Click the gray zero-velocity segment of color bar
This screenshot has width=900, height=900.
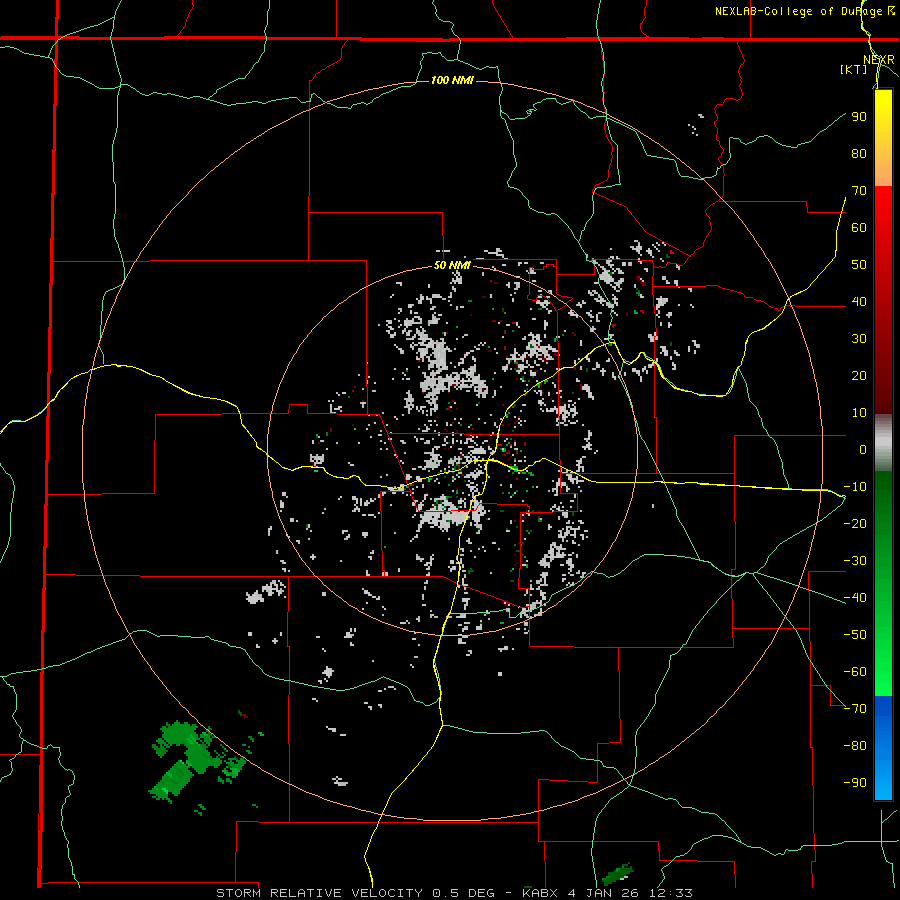pos(883,442)
